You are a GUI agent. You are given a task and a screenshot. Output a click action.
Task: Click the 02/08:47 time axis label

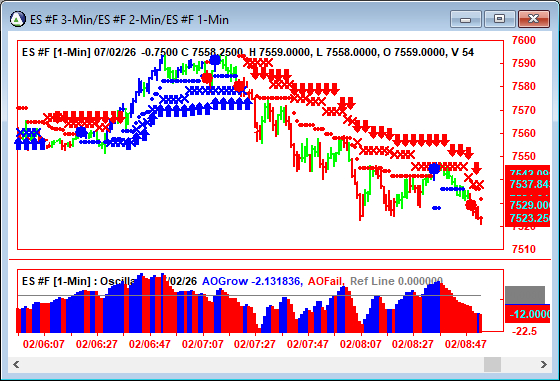pos(465,344)
